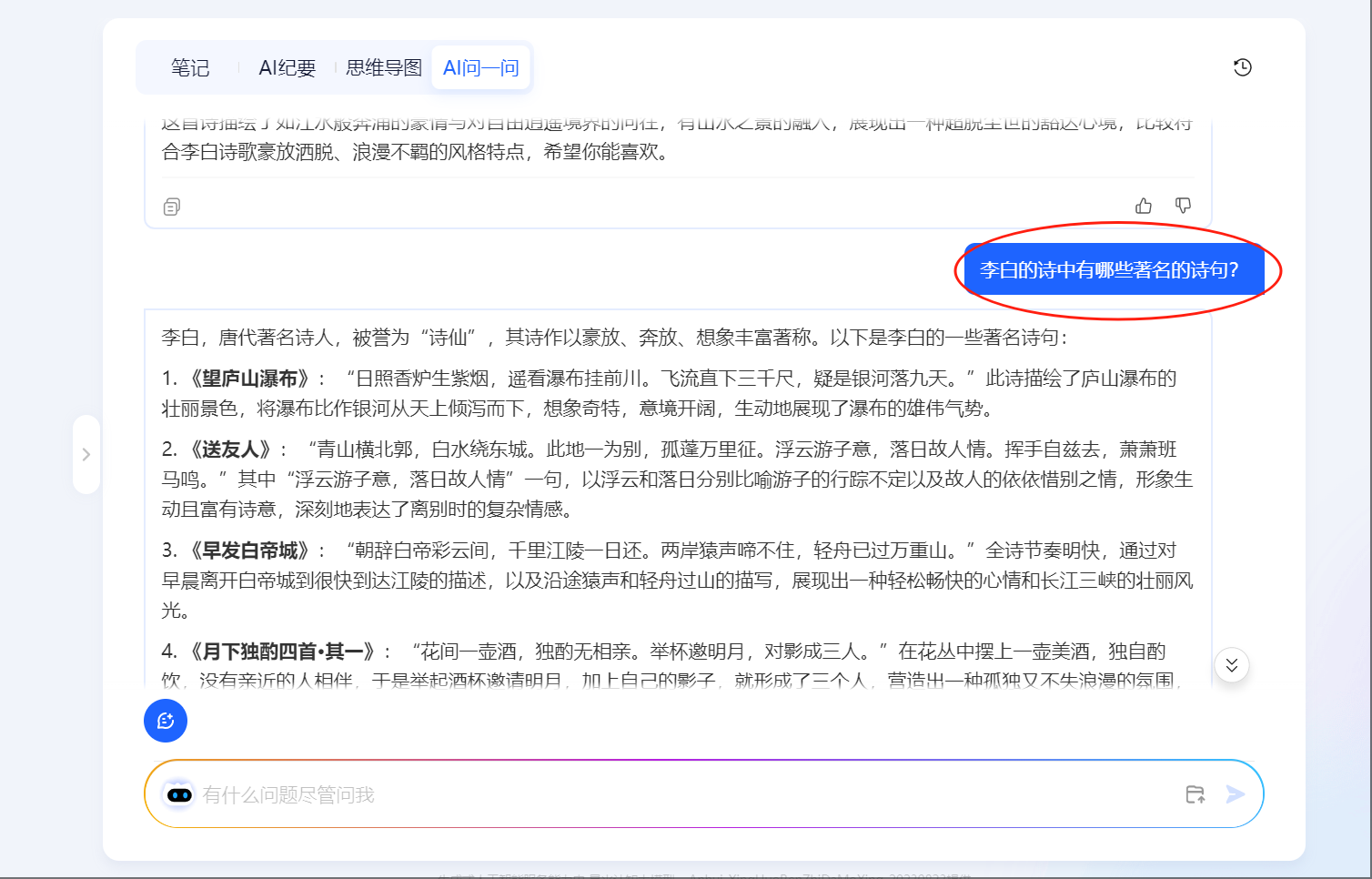Switch to the AI纪要 tab
Image resolution: width=1372 pixels, height=879 pixels.
coord(287,68)
